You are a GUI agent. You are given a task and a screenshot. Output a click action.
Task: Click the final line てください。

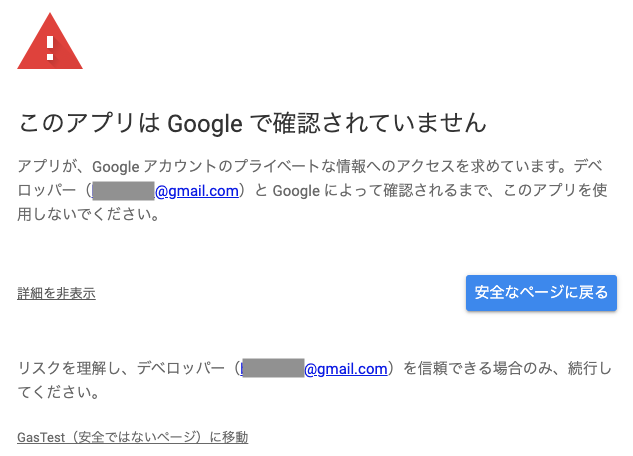tap(59, 392)
